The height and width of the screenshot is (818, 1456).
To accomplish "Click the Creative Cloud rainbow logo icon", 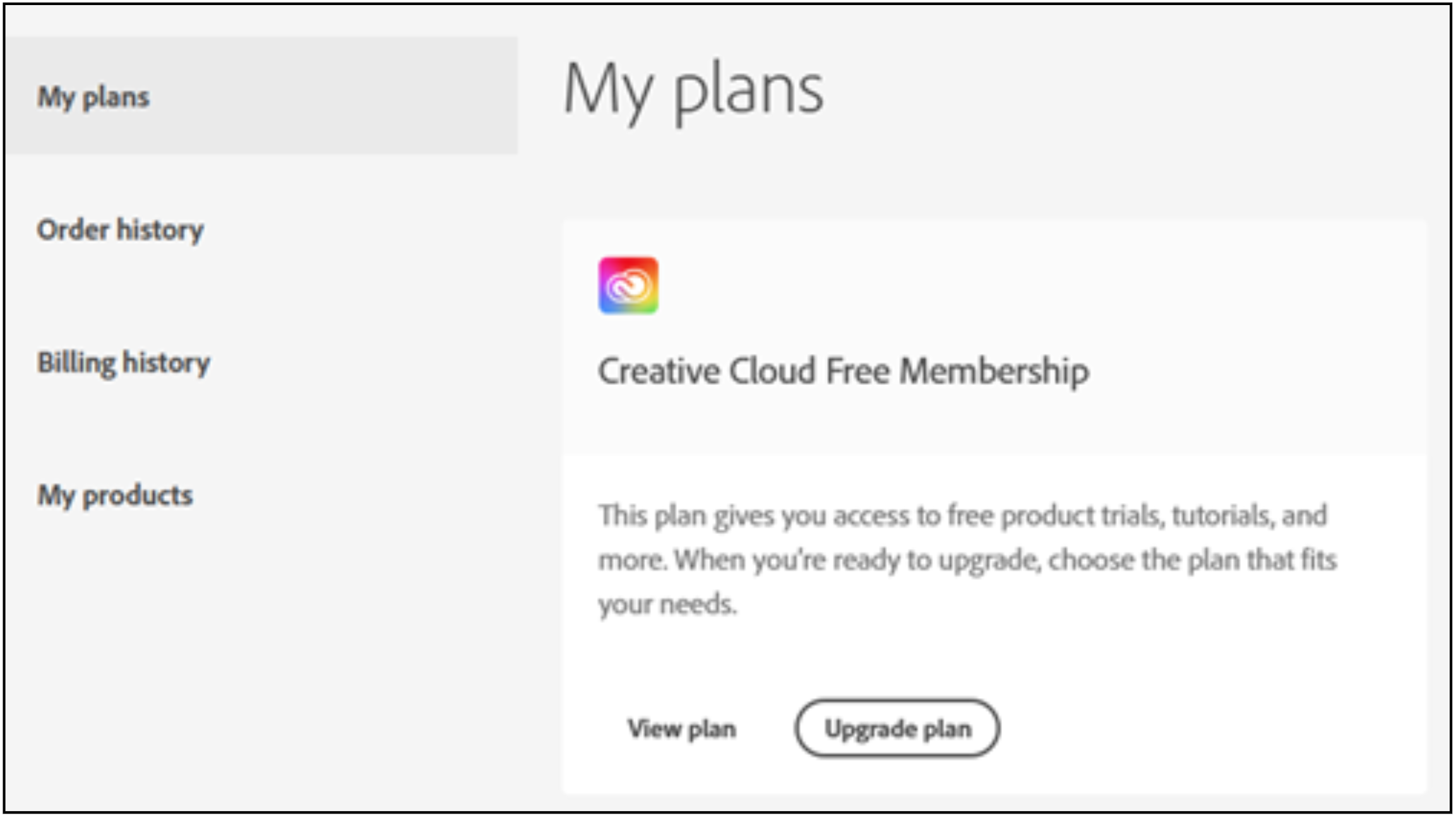I will point(628,285).
